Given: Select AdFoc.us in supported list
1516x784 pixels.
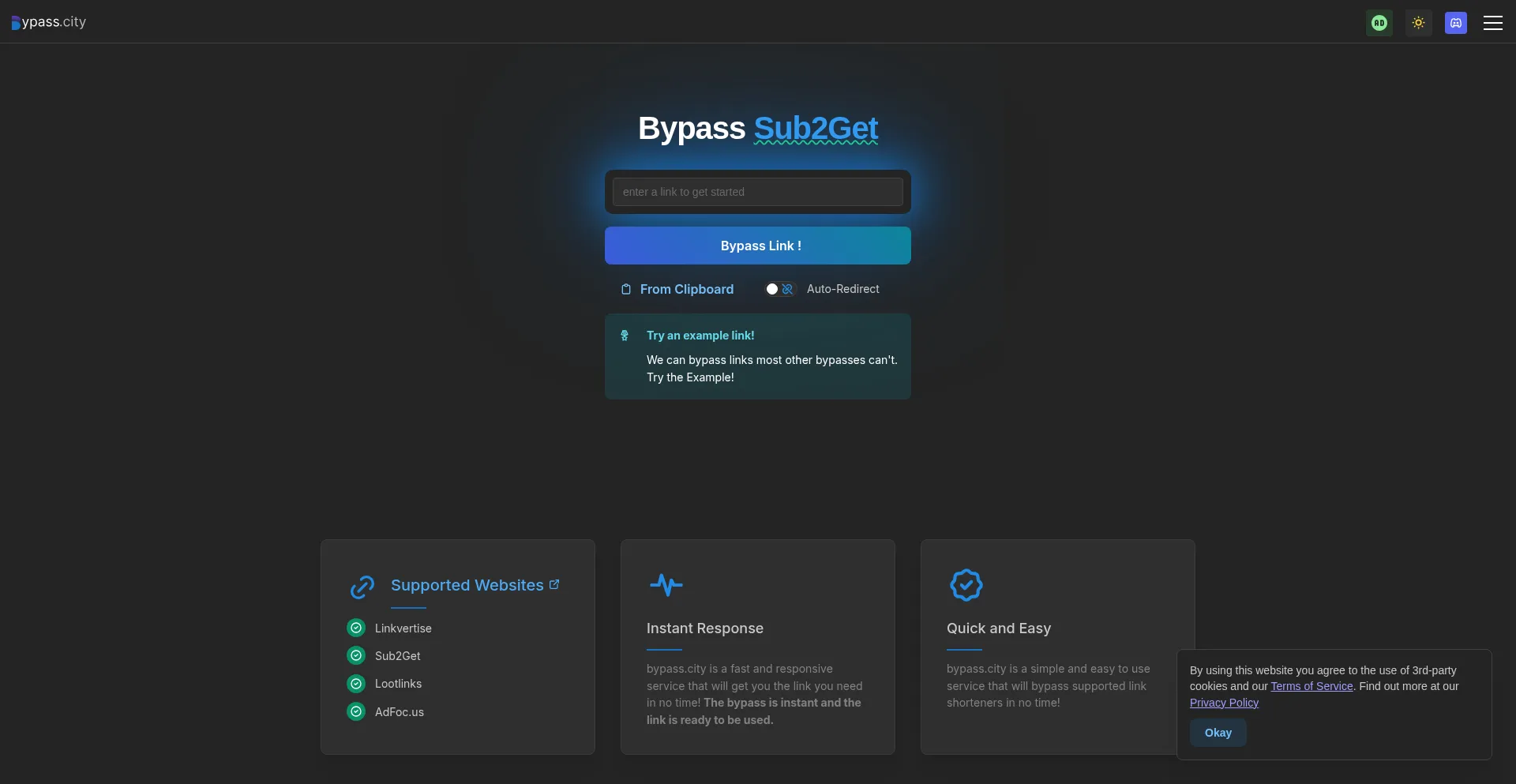Looking at the screenshot, I should point(400,712).
